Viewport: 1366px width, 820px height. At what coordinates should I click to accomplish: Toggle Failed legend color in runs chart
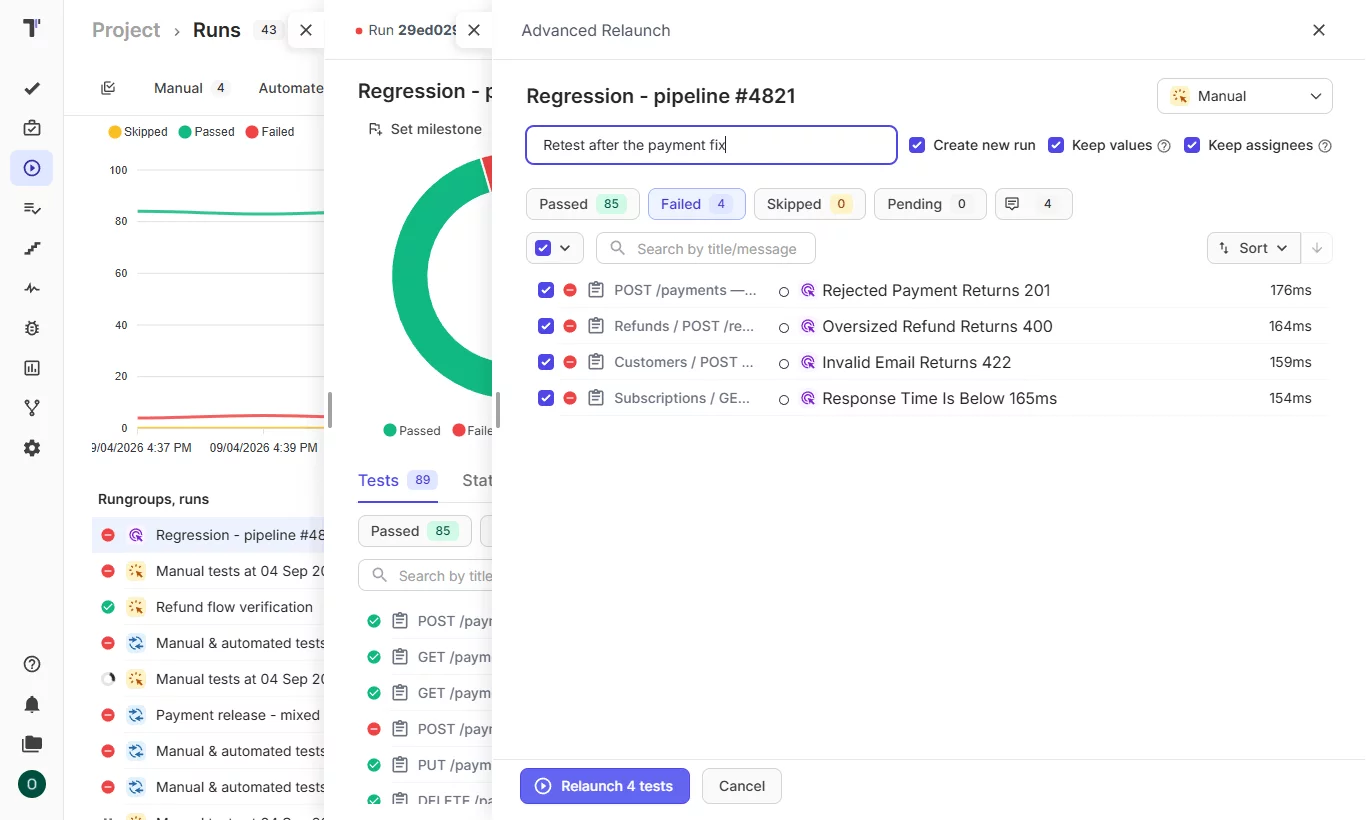tap(252, 131)
